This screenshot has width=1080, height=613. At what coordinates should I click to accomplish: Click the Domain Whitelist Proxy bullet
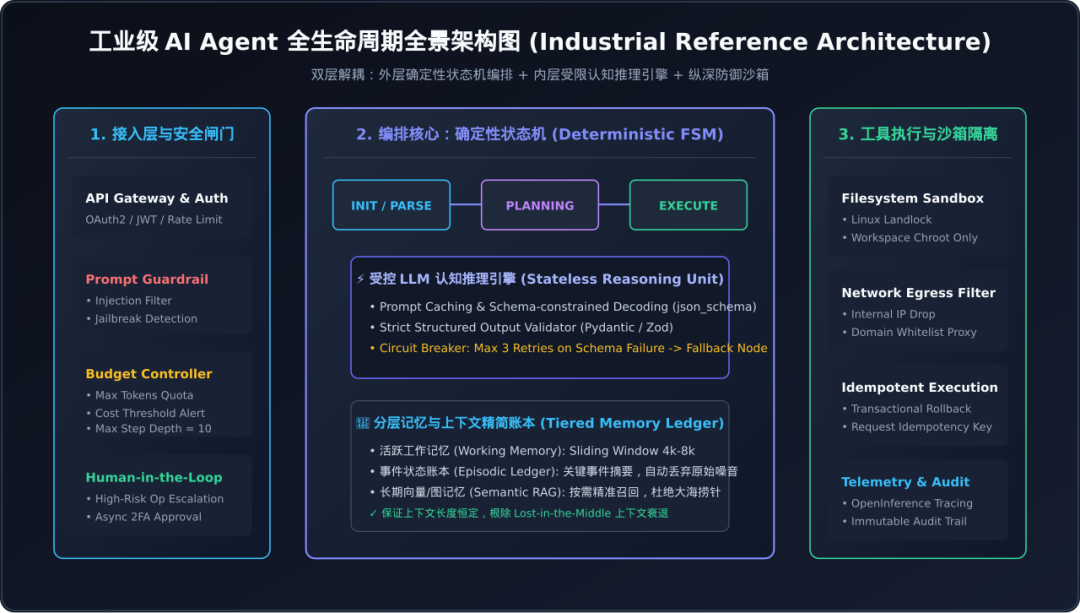point(909,332)
